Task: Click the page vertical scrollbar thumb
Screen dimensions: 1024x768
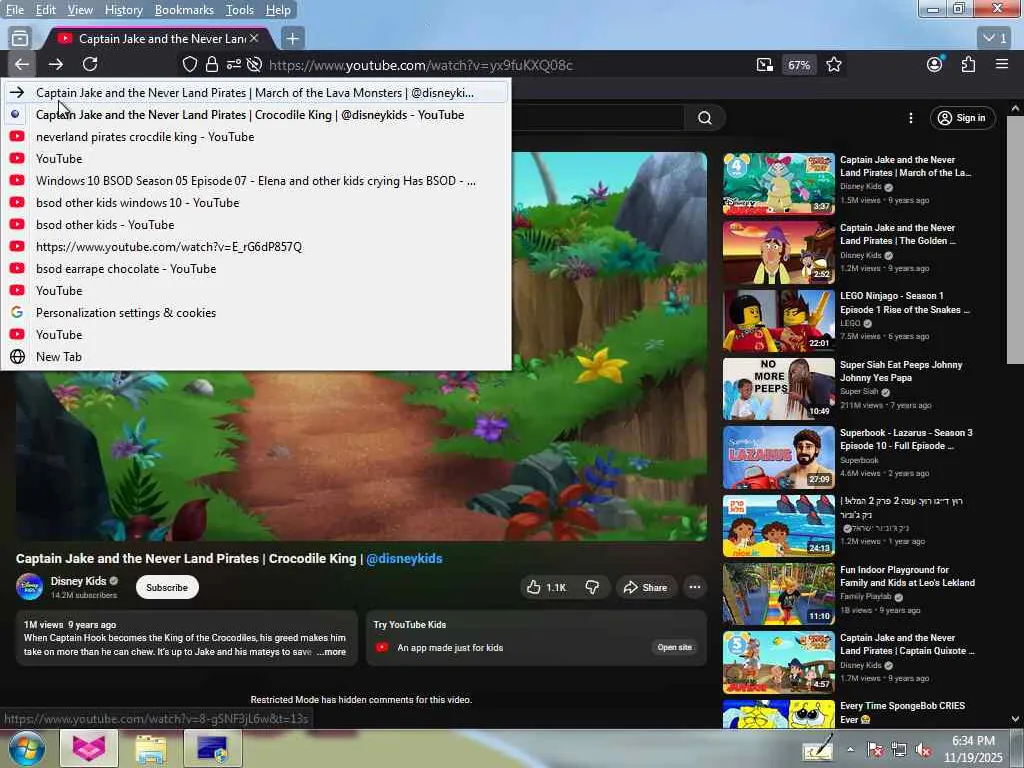Action: [1015, 240]
